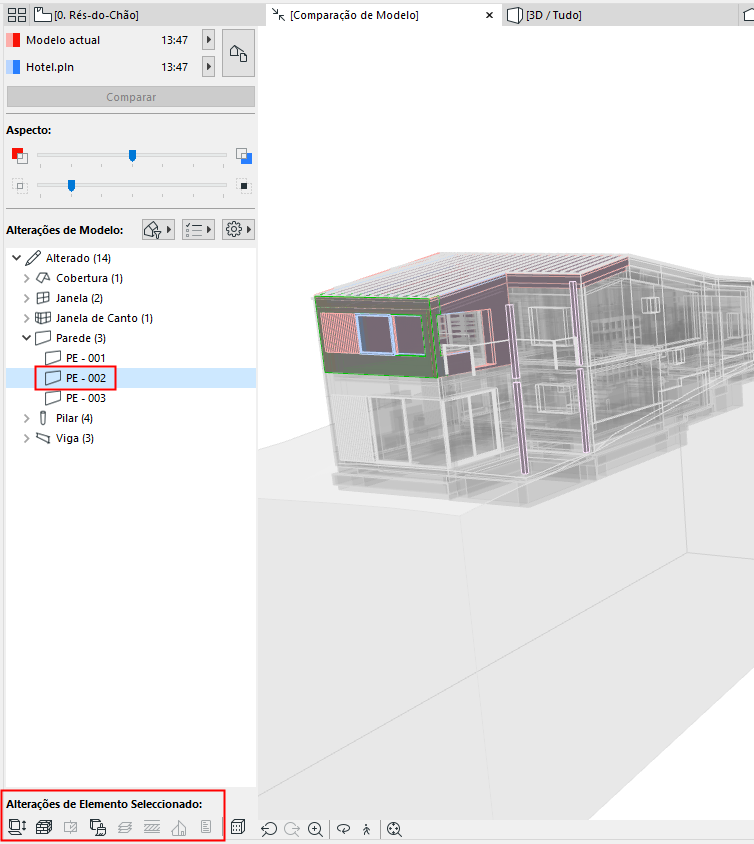
Task: Click the zoom in magnifier icon
Action: click(316, 829)
